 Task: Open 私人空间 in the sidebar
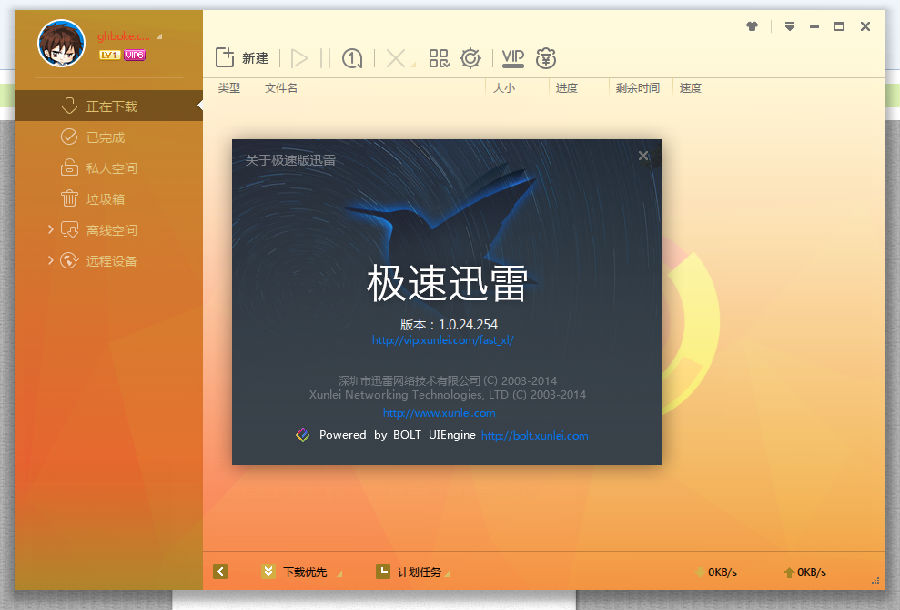coord(111,169)
